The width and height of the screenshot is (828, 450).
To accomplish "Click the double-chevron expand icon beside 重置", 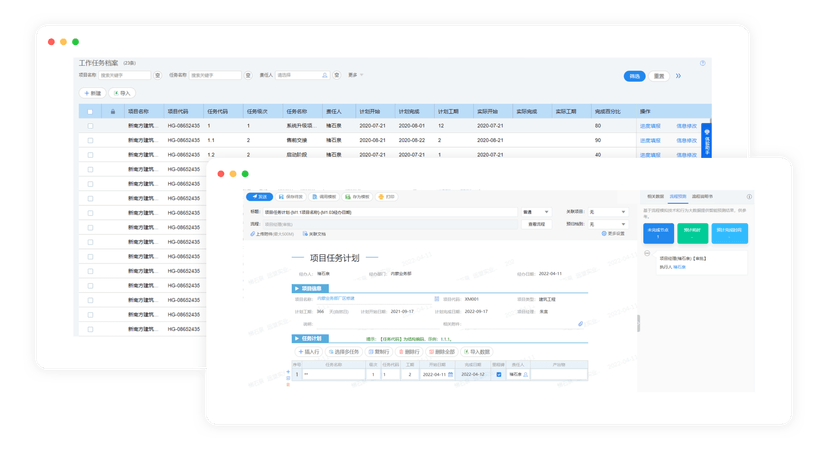I will 678,76.
